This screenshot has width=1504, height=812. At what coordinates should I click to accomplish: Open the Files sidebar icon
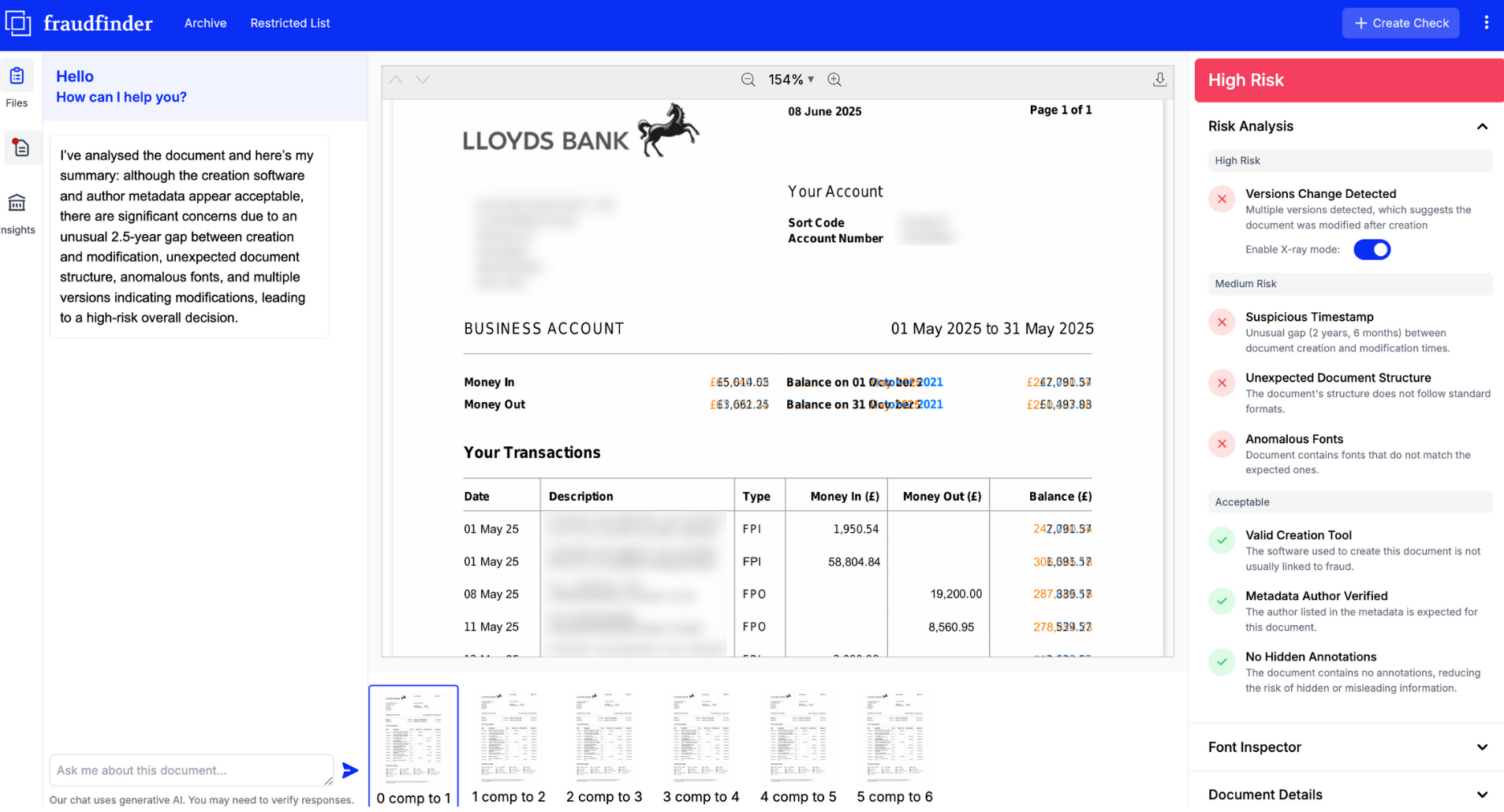pyautogui.click(x=17, y=76)
